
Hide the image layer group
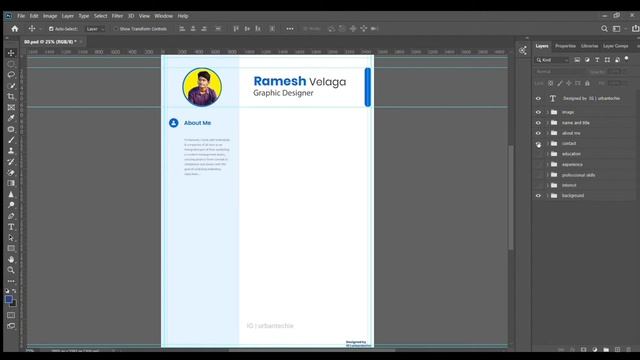pyautogui.click(x=538, y=112)
